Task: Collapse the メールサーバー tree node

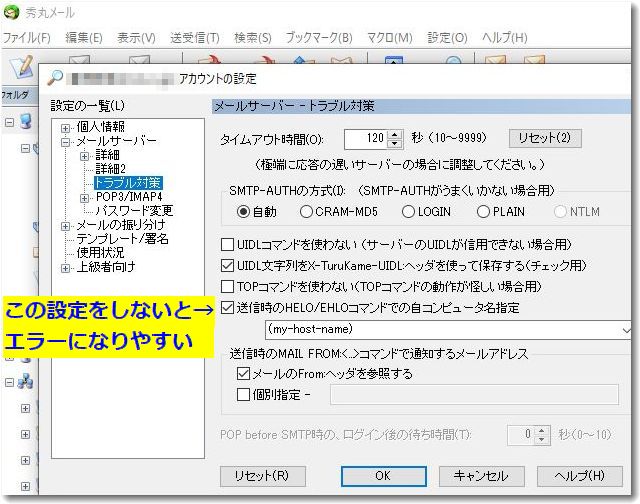Action: (65, 142)
